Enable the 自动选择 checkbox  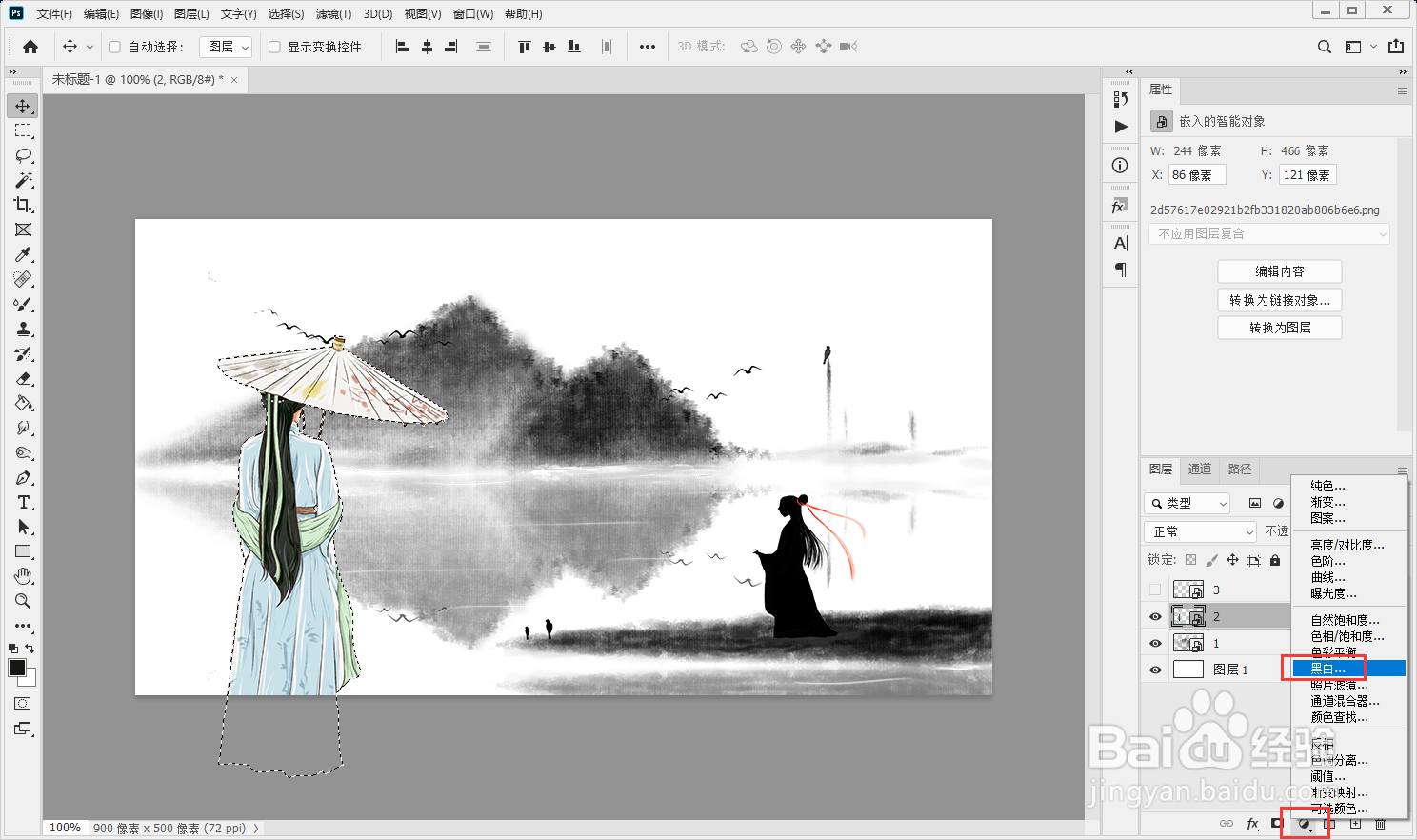114,47
